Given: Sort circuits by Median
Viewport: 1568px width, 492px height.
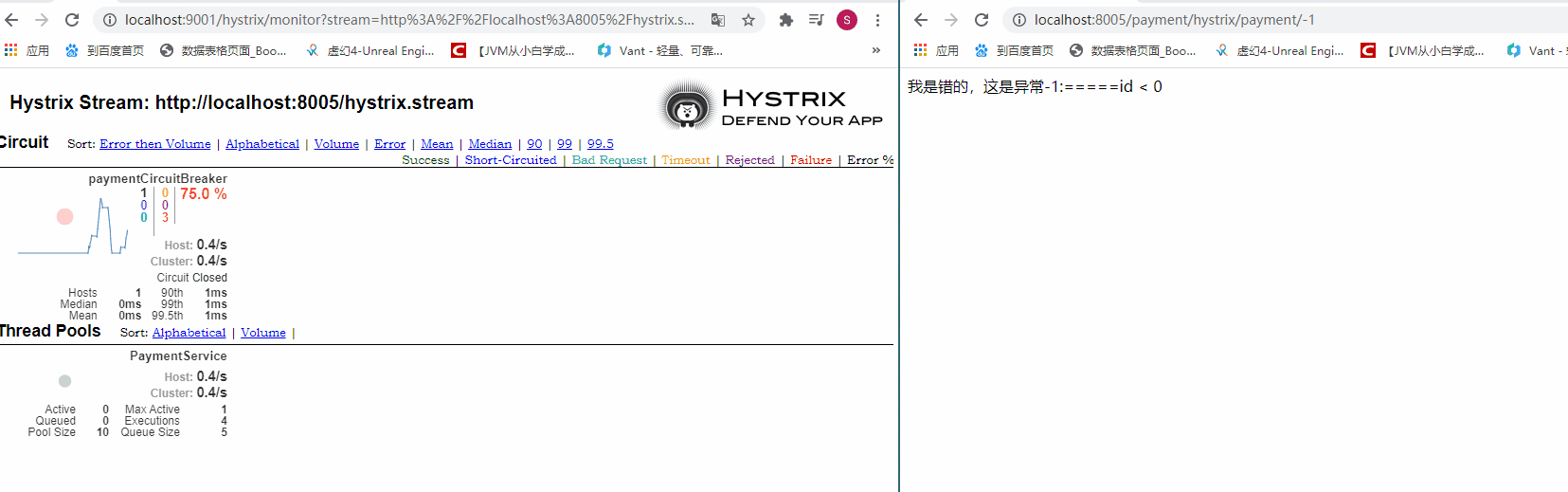Looking at the screenshot, I should coord(490,144).
